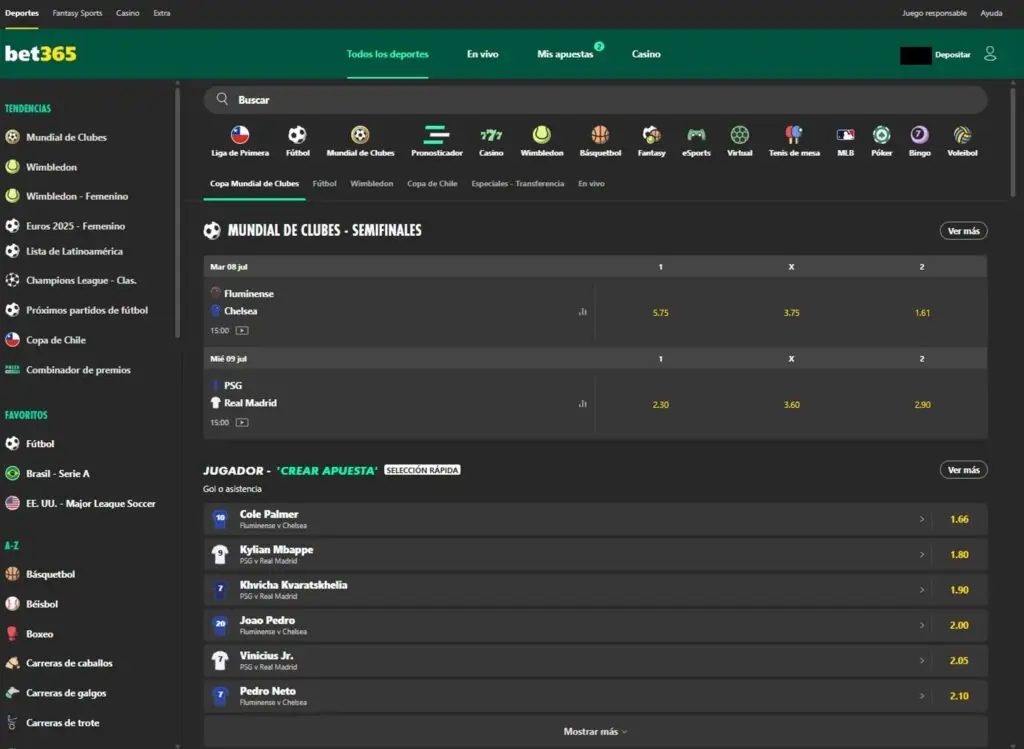This screenshot has height=749, width=1024.
Task: Select the Pronosticador icon
Action: 436,136
